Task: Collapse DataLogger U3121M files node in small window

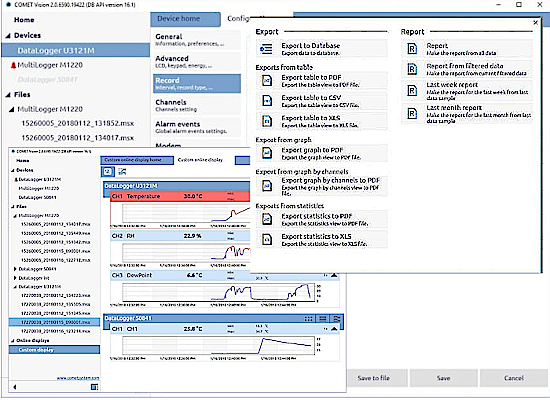Action: (x=15, y=287)
